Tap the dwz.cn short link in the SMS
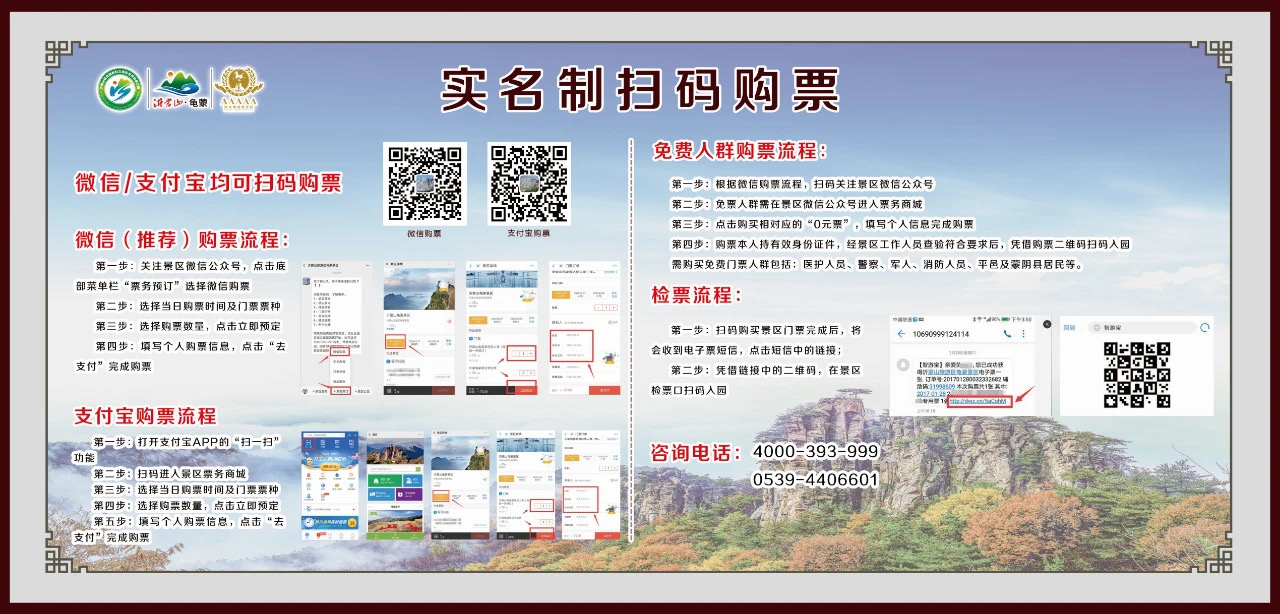This screenshot has width=1280, height=614. click(x=979, y=401)
